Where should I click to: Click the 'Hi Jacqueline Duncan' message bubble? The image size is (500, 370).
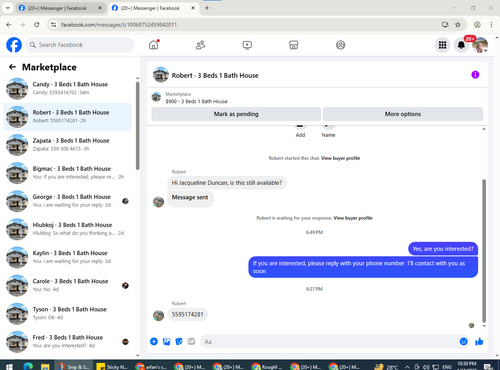[227, 183]
